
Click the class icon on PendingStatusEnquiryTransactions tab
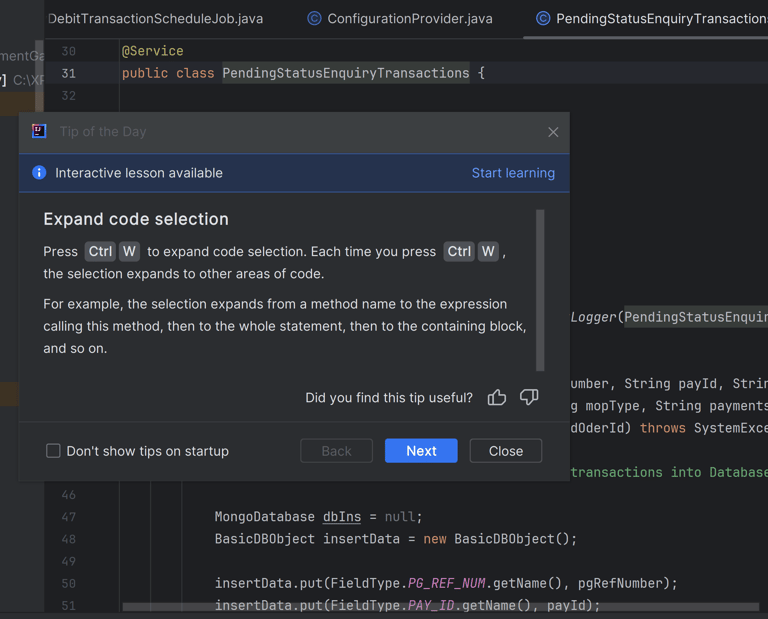[543, 18]
